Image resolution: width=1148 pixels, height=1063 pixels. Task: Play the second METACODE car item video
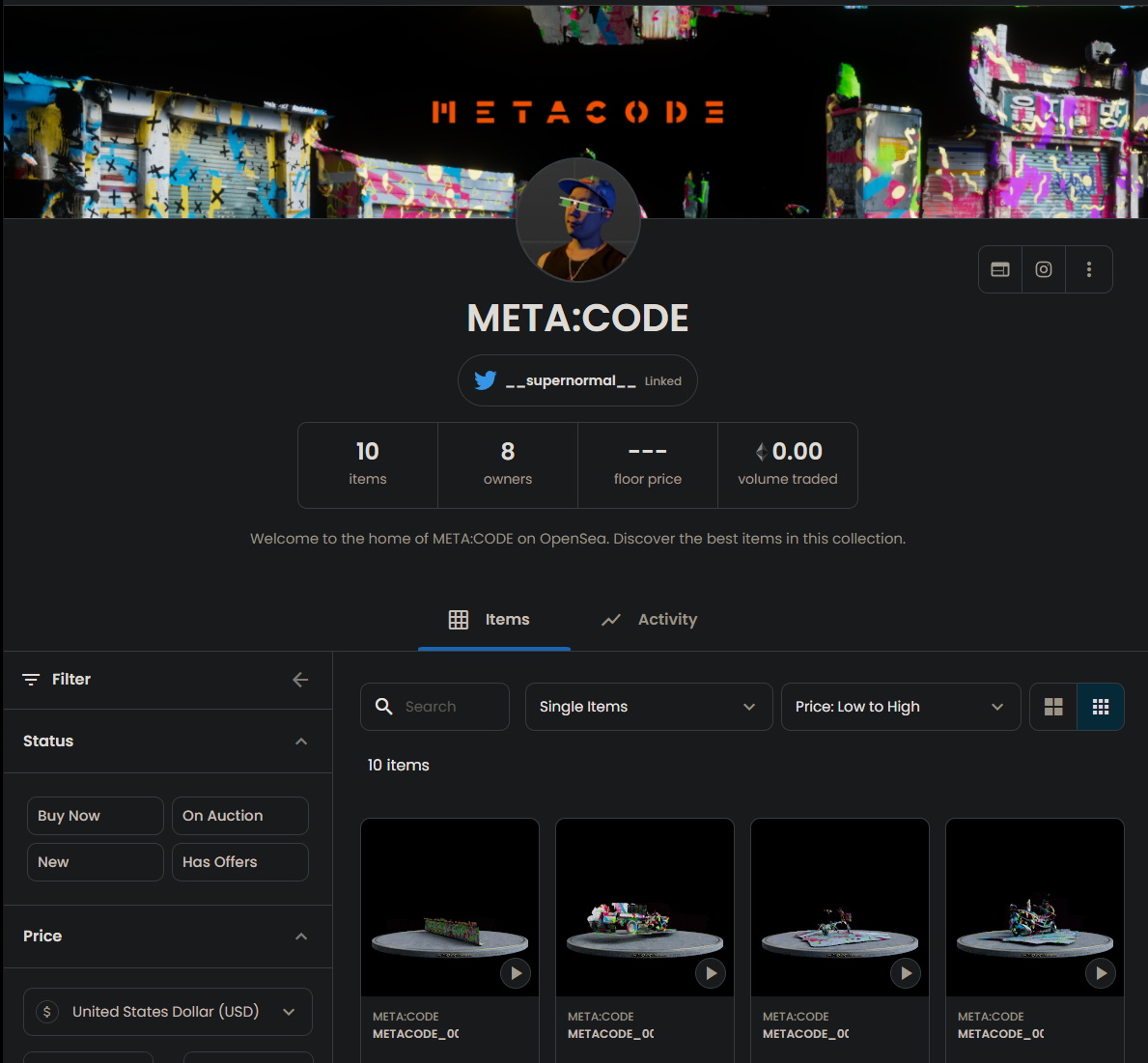click(x=711, y=973)
